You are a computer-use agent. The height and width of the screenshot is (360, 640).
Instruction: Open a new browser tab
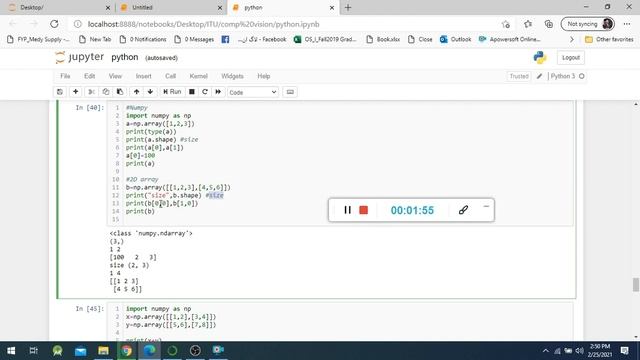click(348, 8)
